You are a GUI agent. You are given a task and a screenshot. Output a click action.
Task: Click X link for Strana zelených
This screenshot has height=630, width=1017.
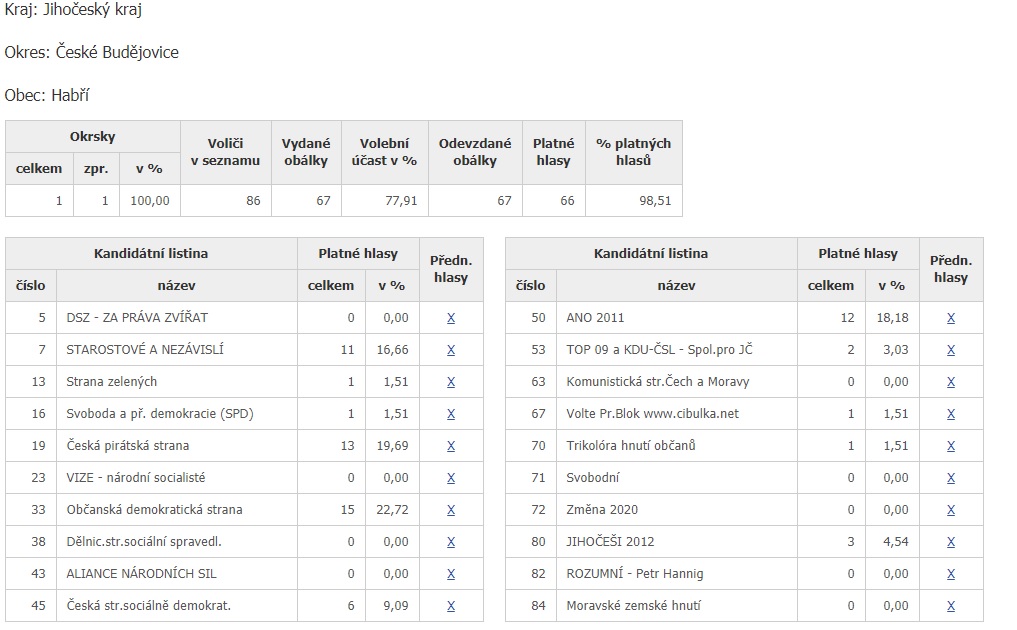(451, 382)
